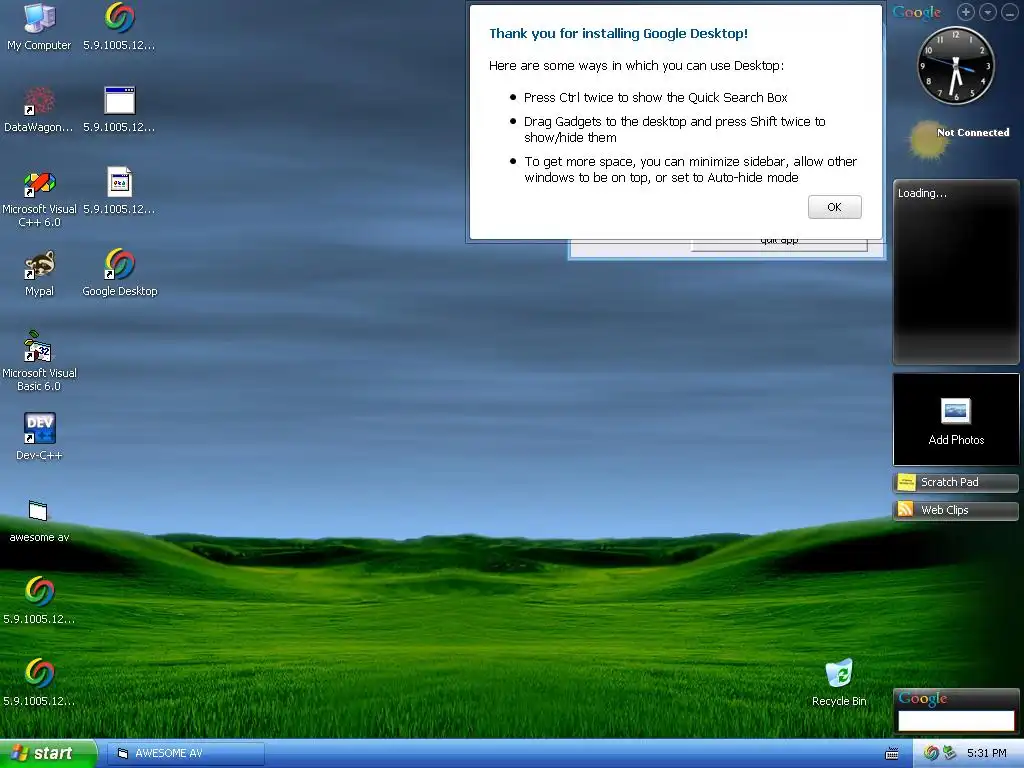The image size is (1024, 768).
Task: Switch to the AWESOME AV taskbar button
Action: pos(185,754)
